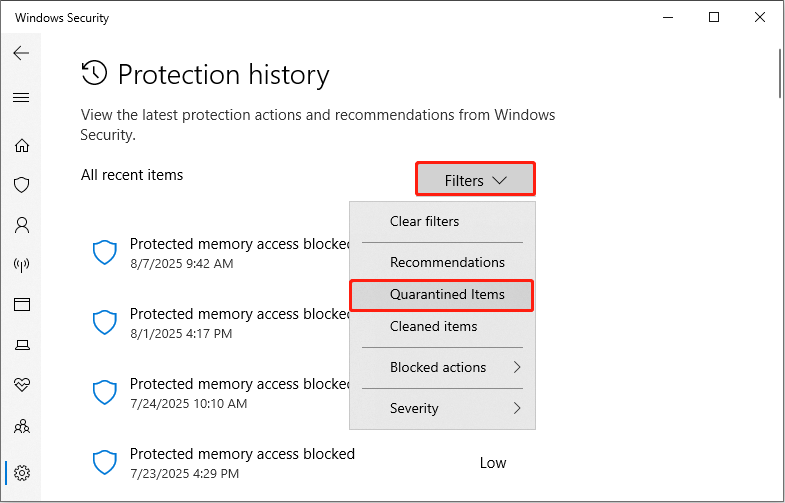Select Cleaned items filter
This screenshot has height=503, width=785.
click(x=434, y=326)
